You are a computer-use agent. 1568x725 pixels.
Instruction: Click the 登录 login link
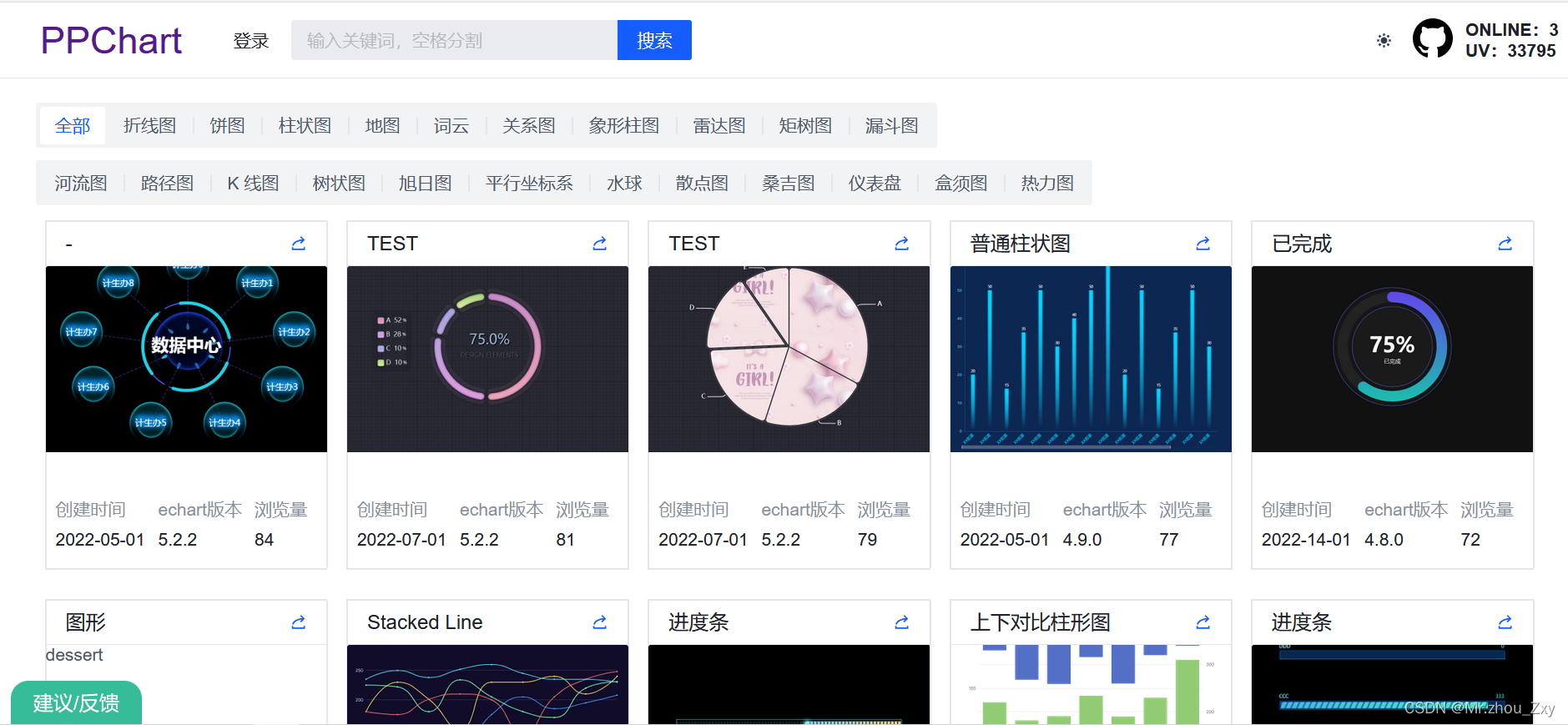tap(251, 40)
